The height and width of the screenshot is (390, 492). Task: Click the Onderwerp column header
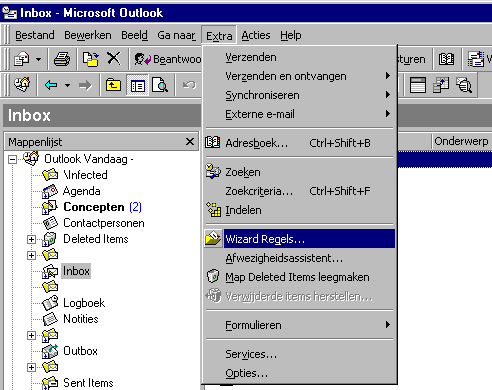click(462, 141)
